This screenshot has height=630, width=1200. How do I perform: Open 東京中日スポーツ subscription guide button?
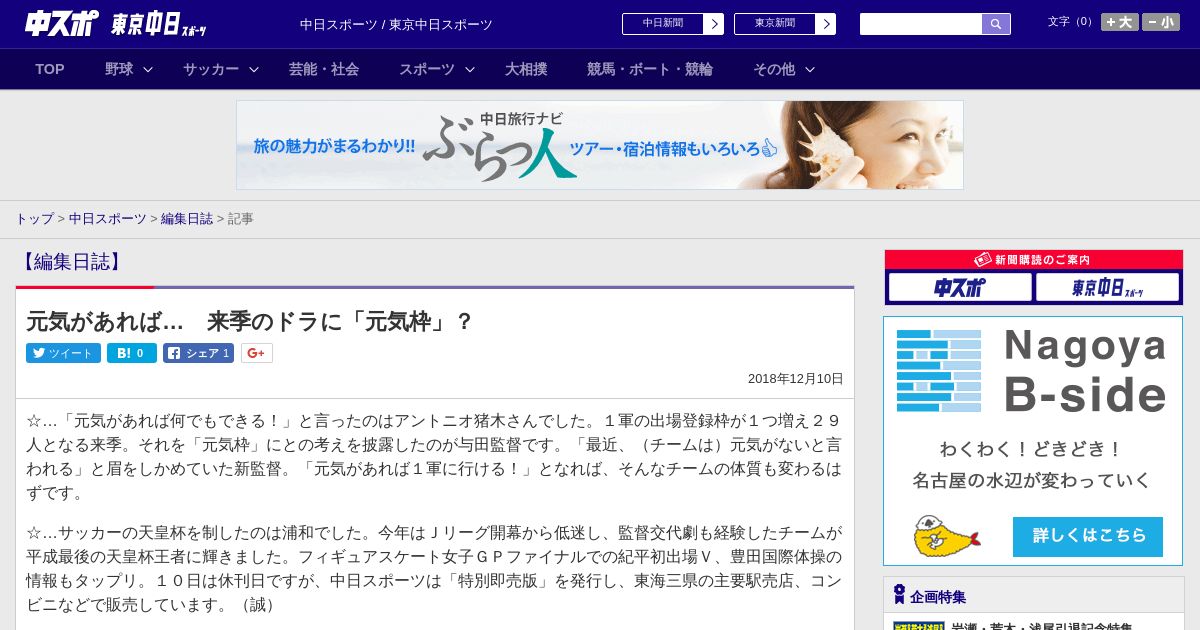(x=1108, y=288)
